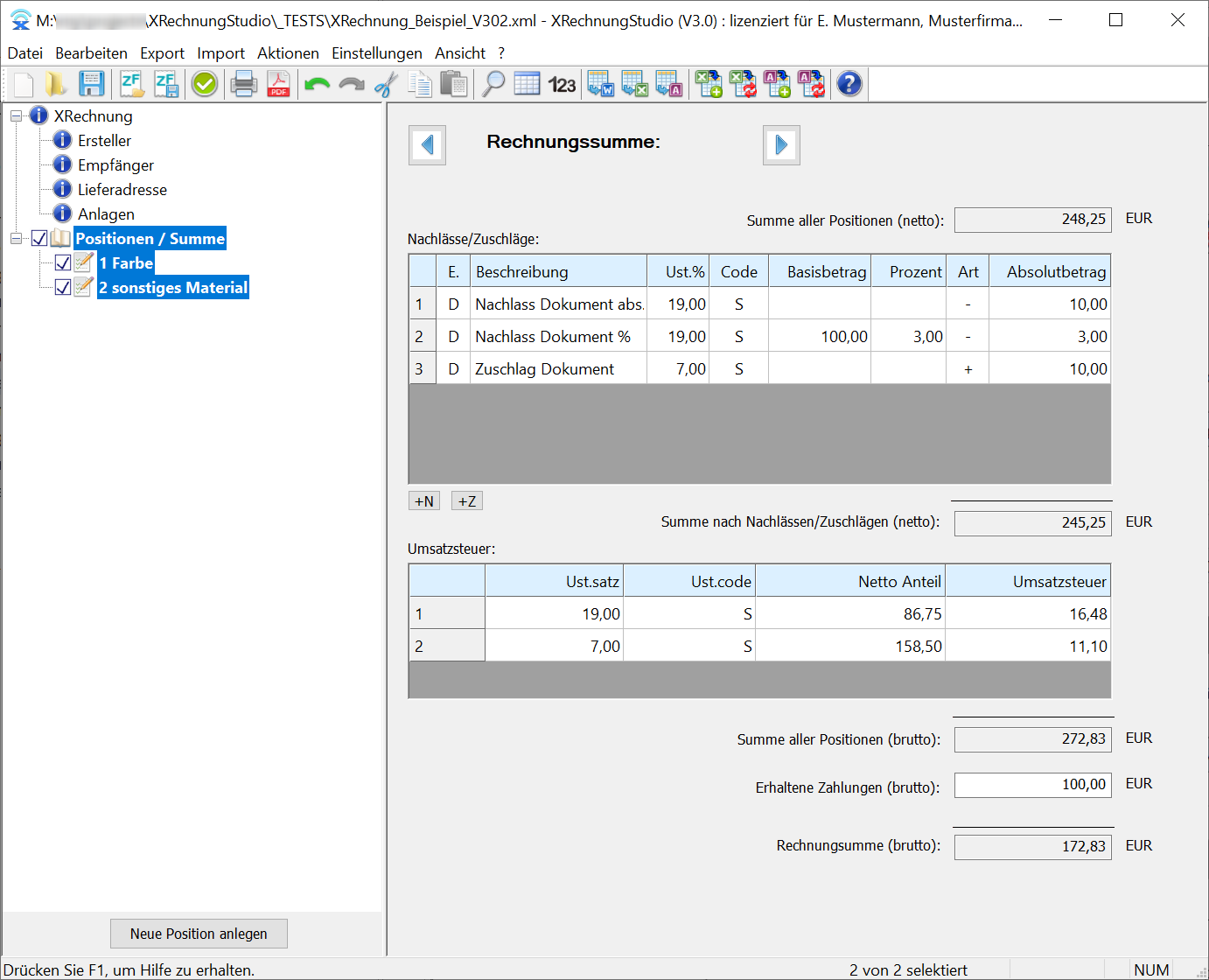The image size is (1209, 980).
Task: Open the Import menu
Action: (220, 53)
